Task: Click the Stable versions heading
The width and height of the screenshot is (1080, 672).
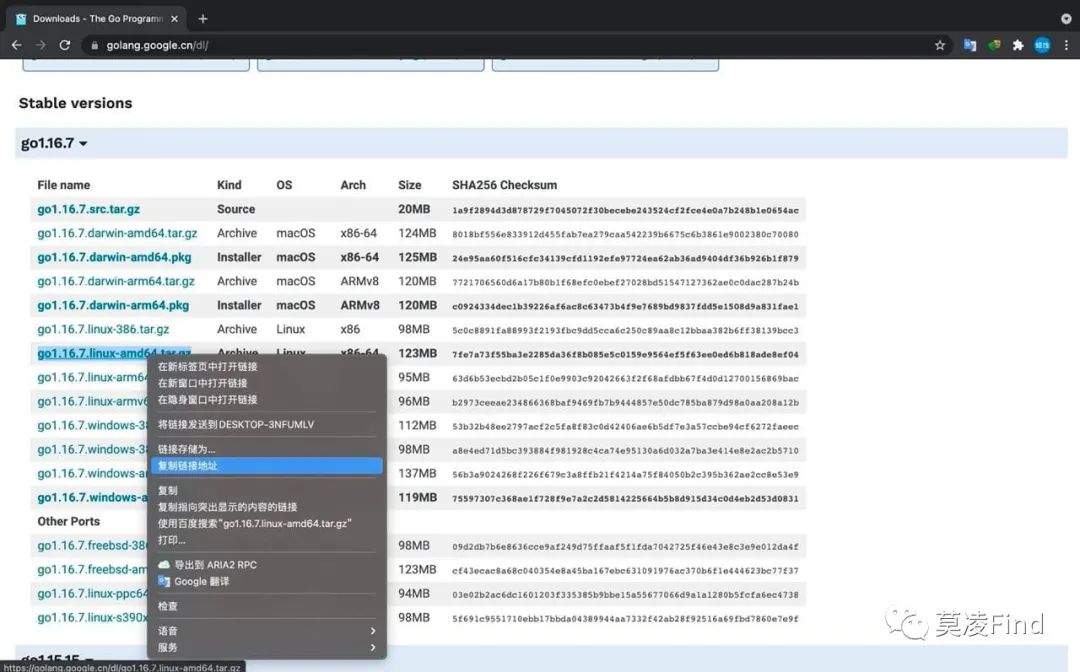Action: coord(75,103)
